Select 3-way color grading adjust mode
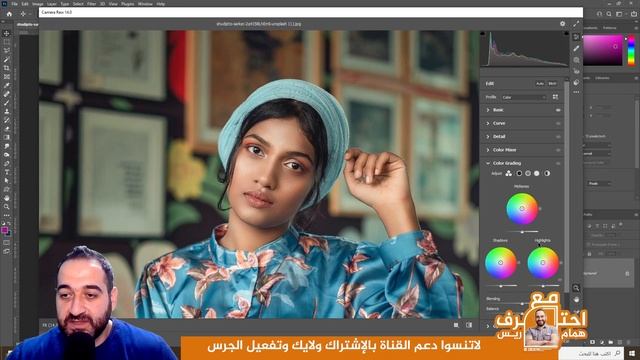 click(509, 173)
